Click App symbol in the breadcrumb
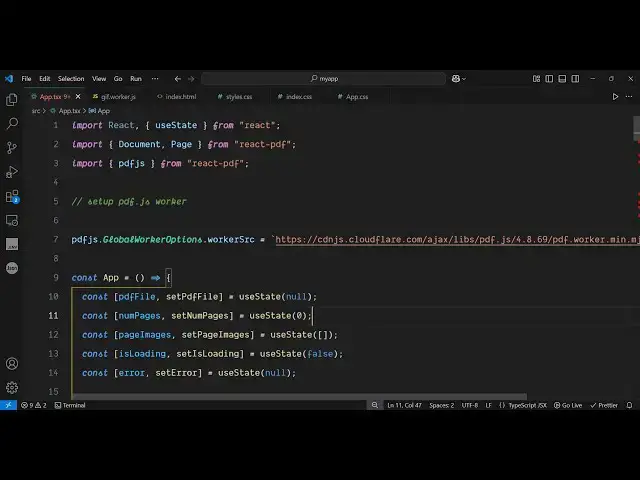This screenshot has width=640, height=480. point(100,111)
